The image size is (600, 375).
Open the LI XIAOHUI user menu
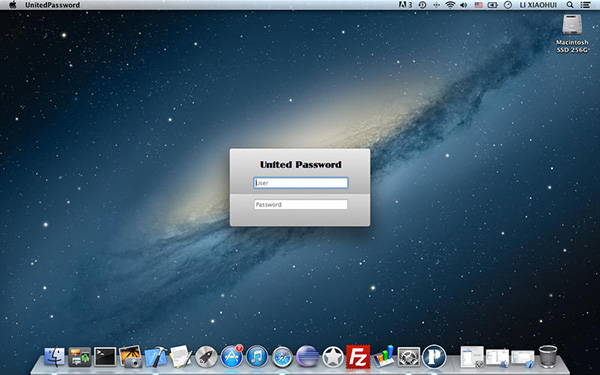pos(538,5)
